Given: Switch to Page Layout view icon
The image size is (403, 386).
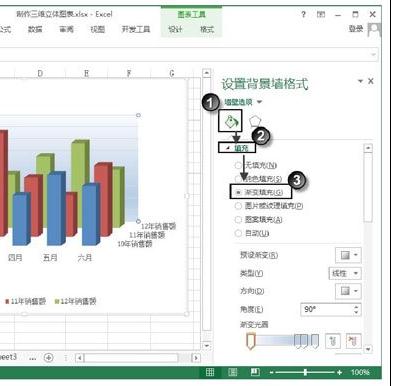Looking at the screenshot, I should [x=233, y=372].
